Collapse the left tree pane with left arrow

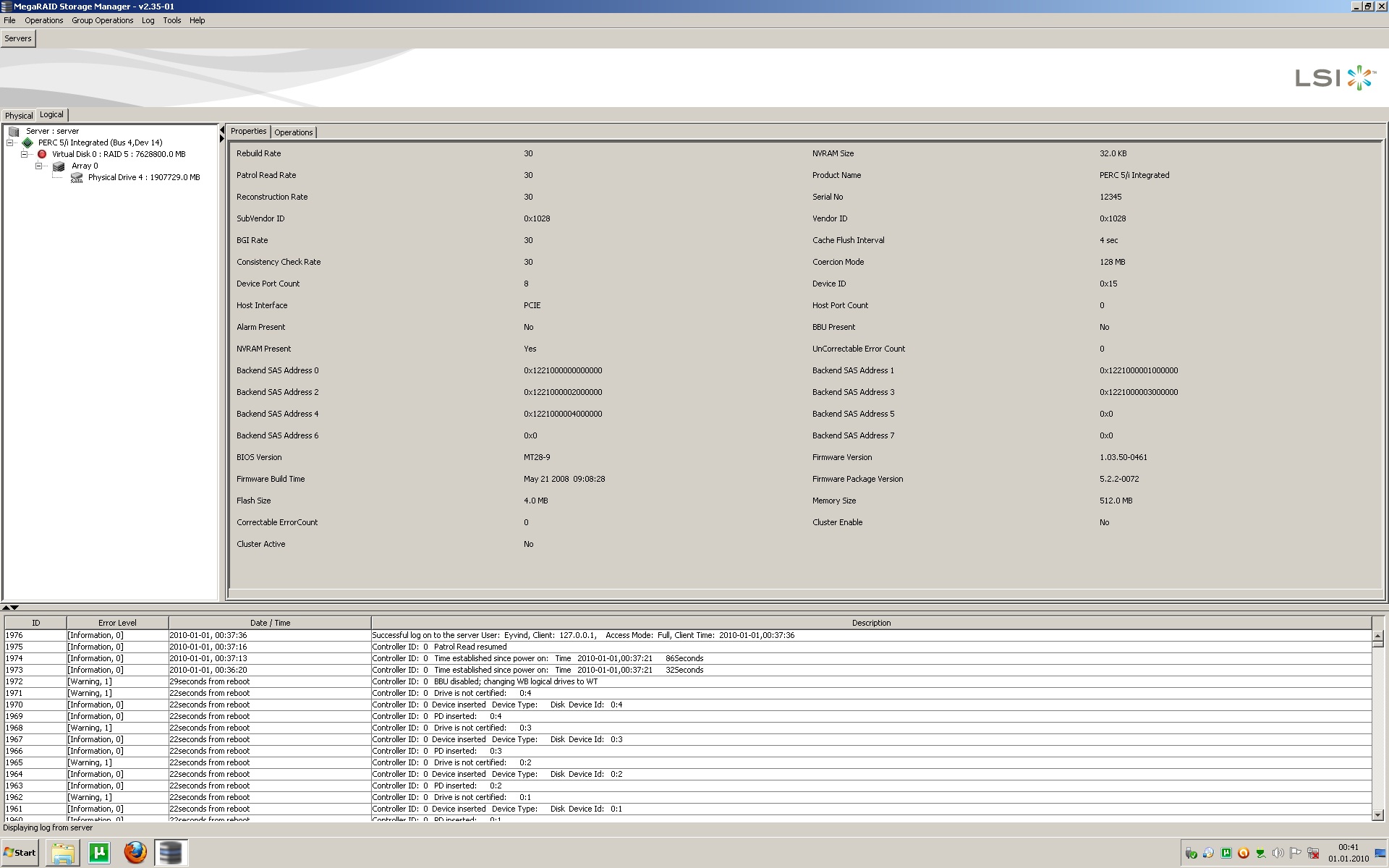point(222,130)
